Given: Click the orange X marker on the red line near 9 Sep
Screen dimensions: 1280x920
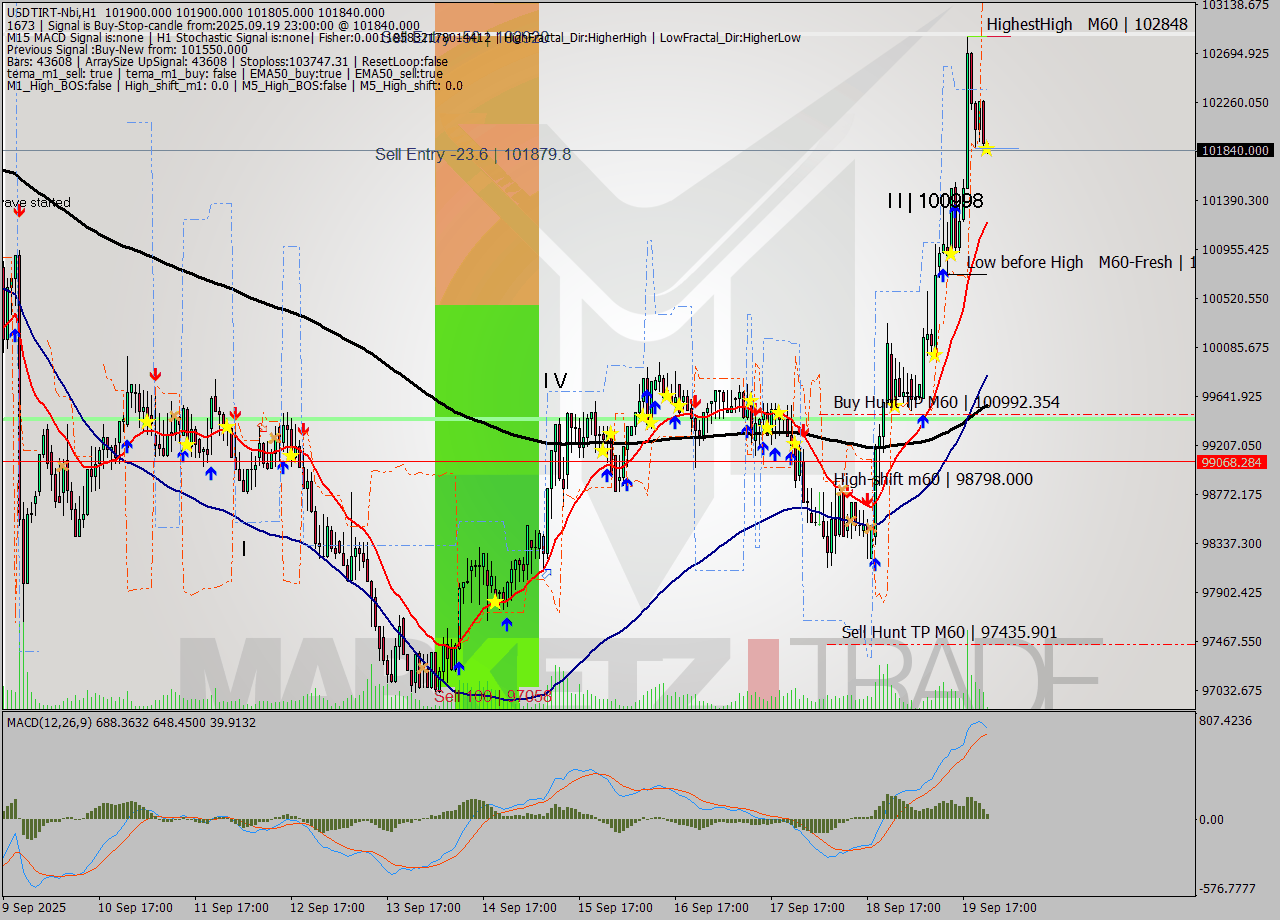Looking at the screenshot, I should pyautogui.click(x=63, y=467).
